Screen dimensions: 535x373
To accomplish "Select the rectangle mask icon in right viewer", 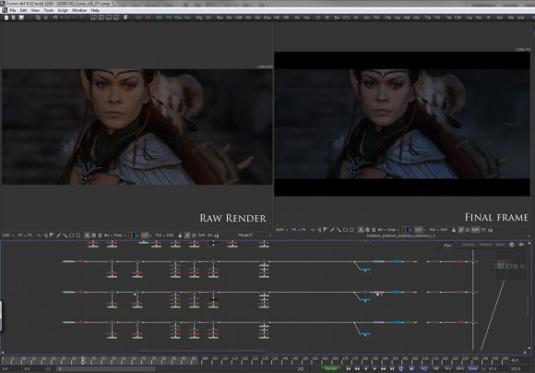I will [345, 230].
